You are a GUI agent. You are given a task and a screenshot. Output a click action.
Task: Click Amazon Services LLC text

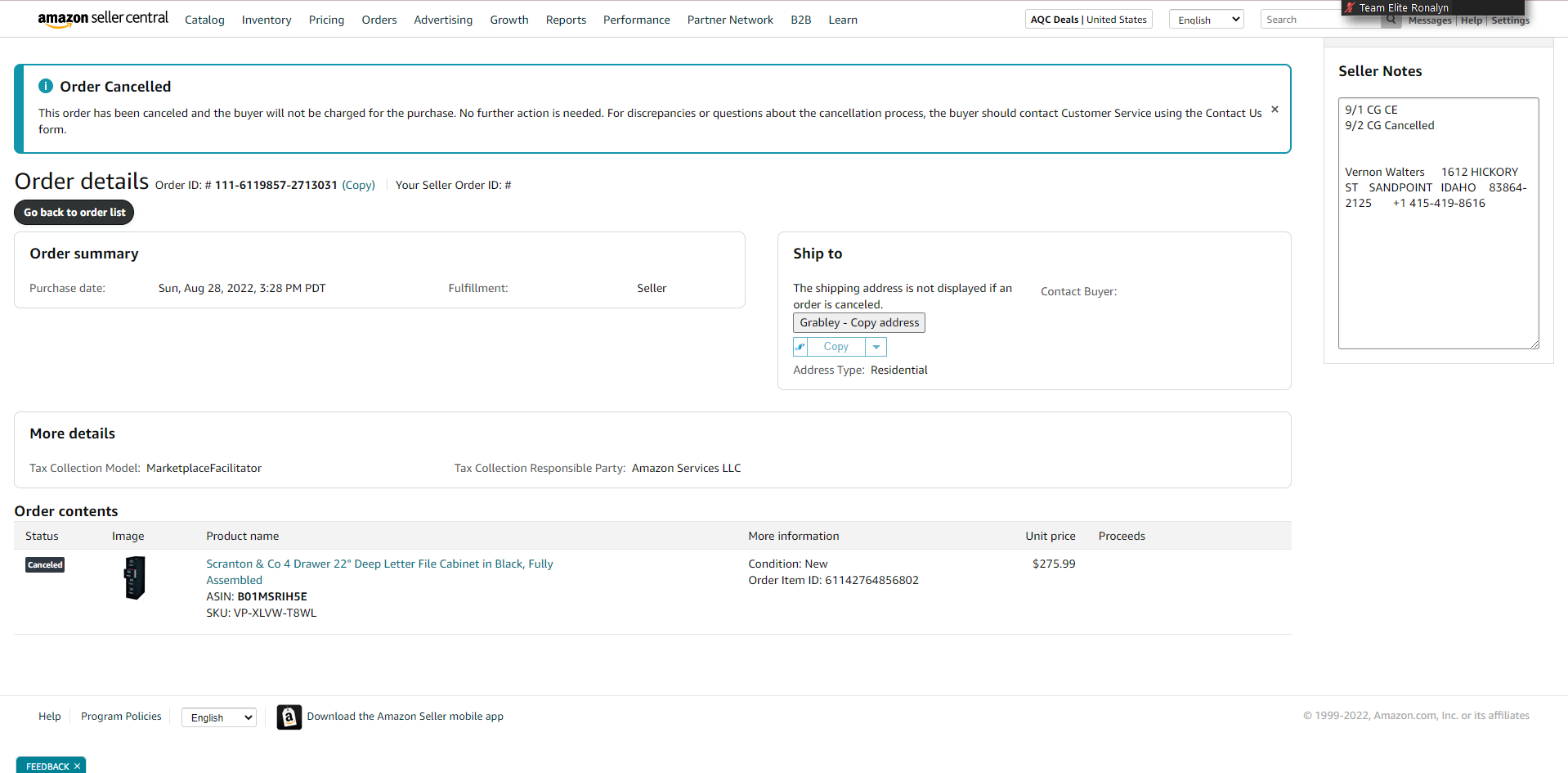[687, 468]
